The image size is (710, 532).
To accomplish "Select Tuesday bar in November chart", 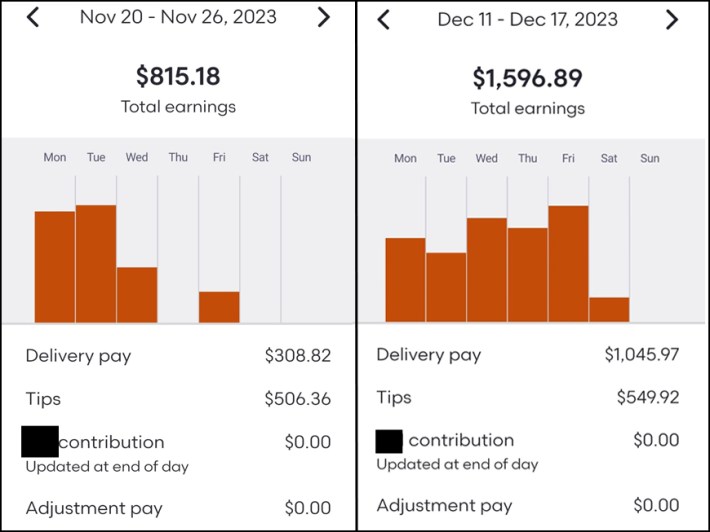I will coord(96,263).
